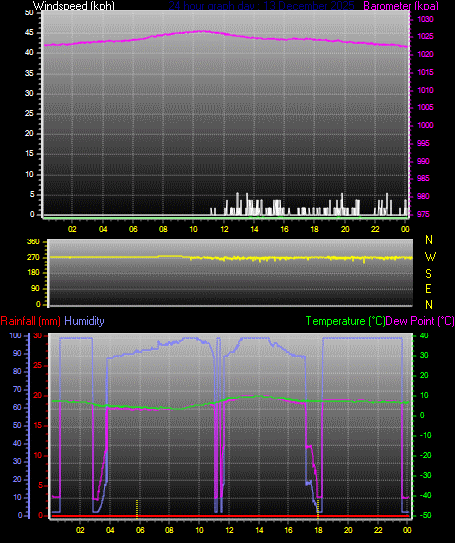Click the "Barometer (kpa)" axis title
455x543 pixels.
pyautogui.click(x=401, y=6)
